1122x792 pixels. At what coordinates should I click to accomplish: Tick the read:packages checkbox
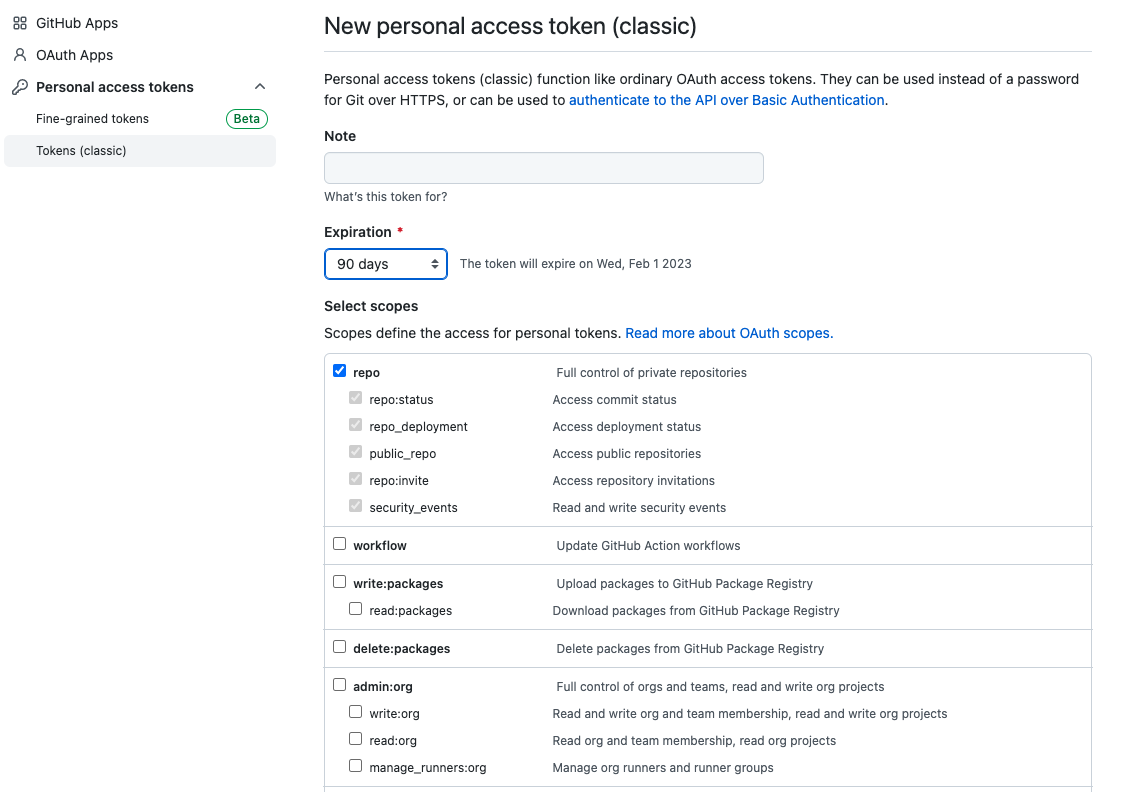pyautogui.click(x=356, y=609)
